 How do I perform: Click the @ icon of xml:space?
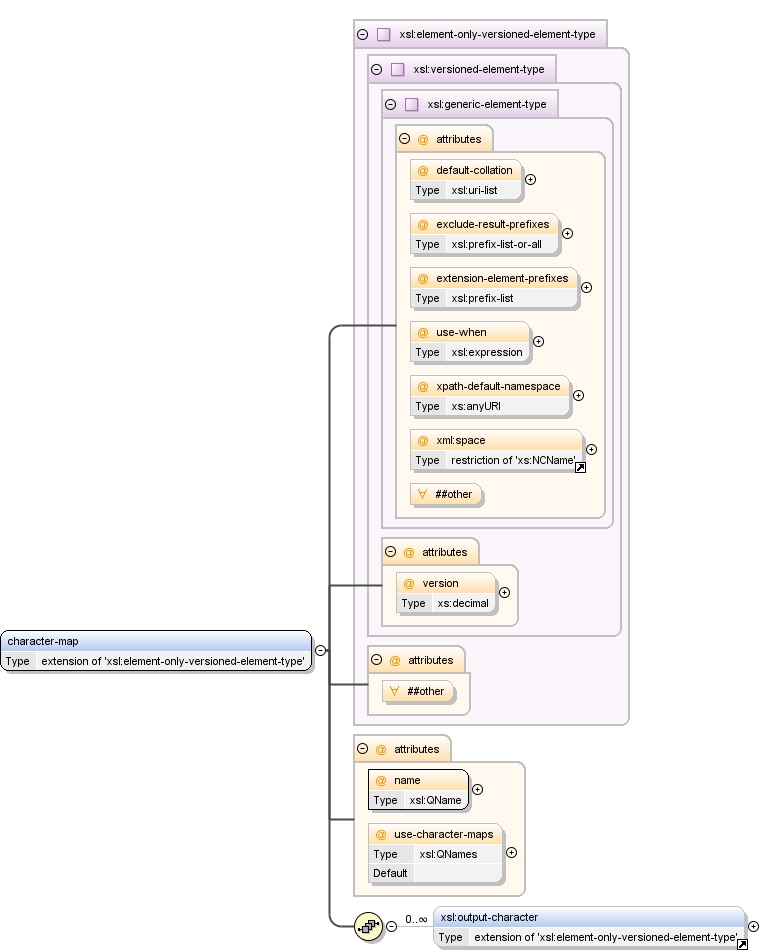tap(423, 441)
